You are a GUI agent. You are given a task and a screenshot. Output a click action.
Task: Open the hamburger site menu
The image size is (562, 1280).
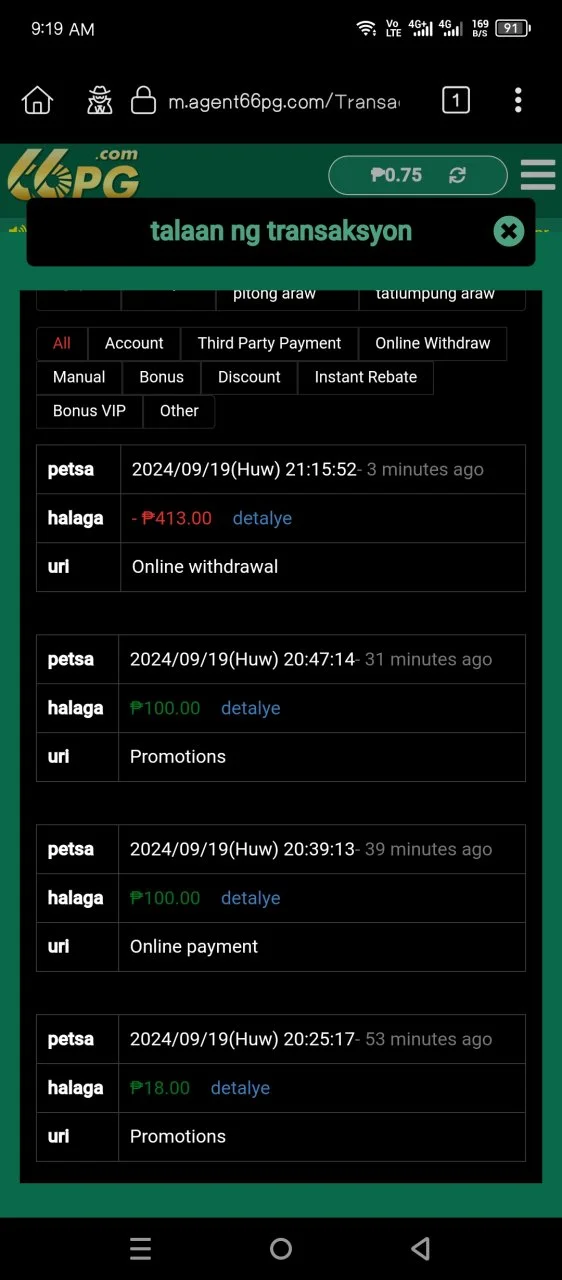click(x=538, y=175)
